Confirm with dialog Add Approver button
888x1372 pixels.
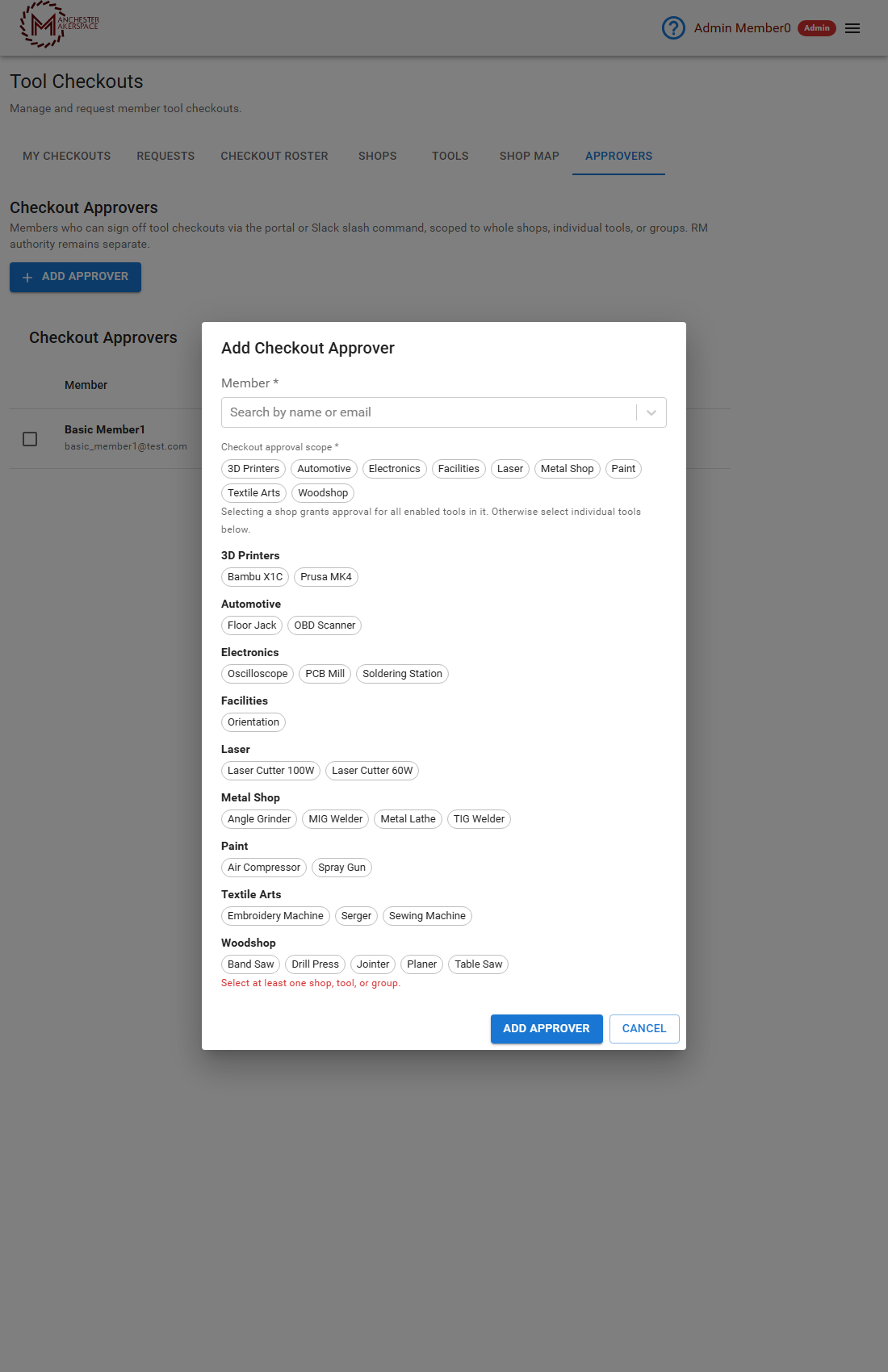tap(547, 1029)
